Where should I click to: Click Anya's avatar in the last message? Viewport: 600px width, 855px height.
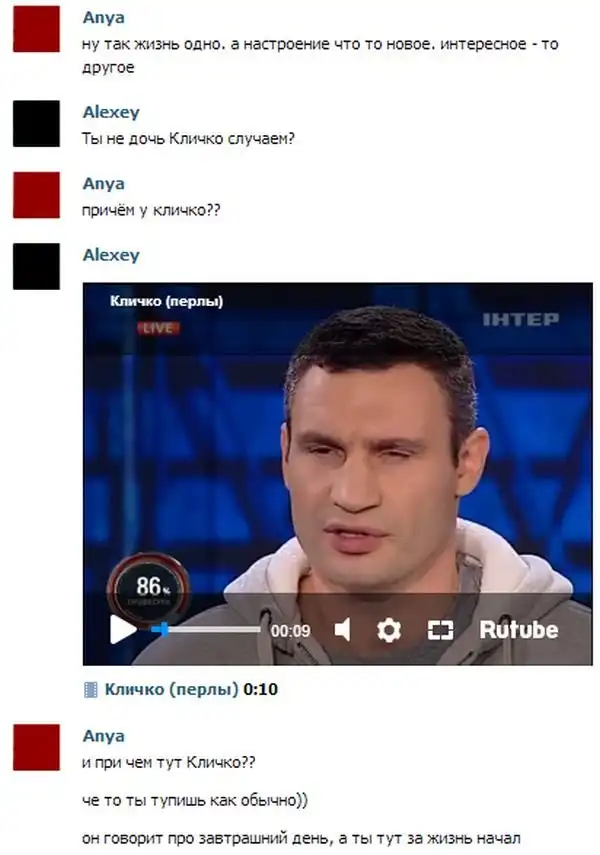click(37, 748)
